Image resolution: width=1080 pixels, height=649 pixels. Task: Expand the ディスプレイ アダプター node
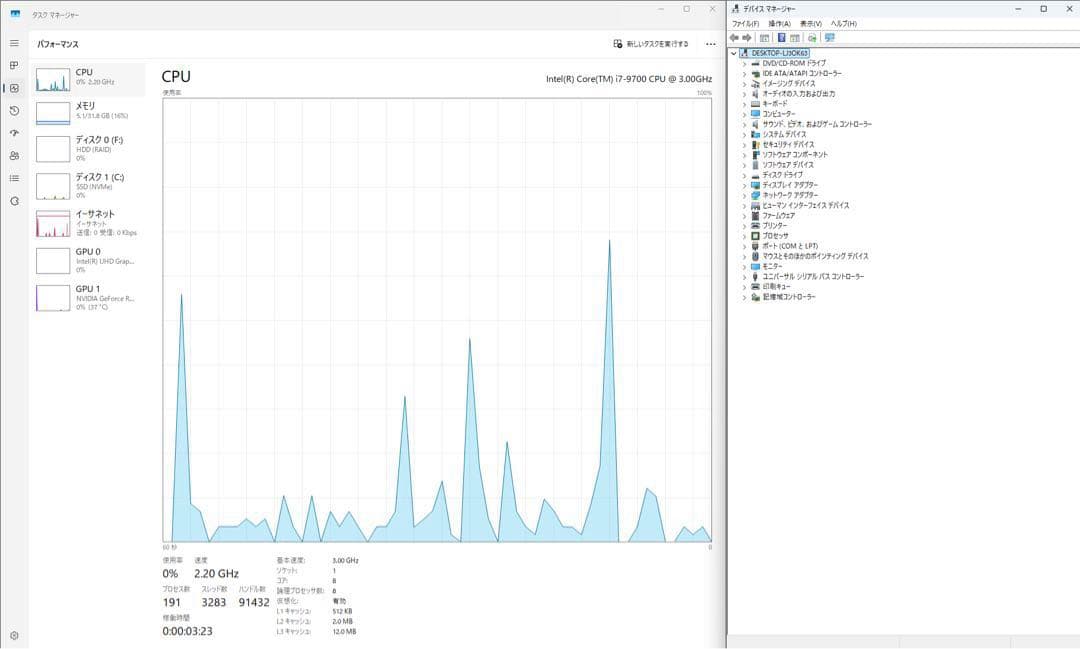tap(744, 185)
